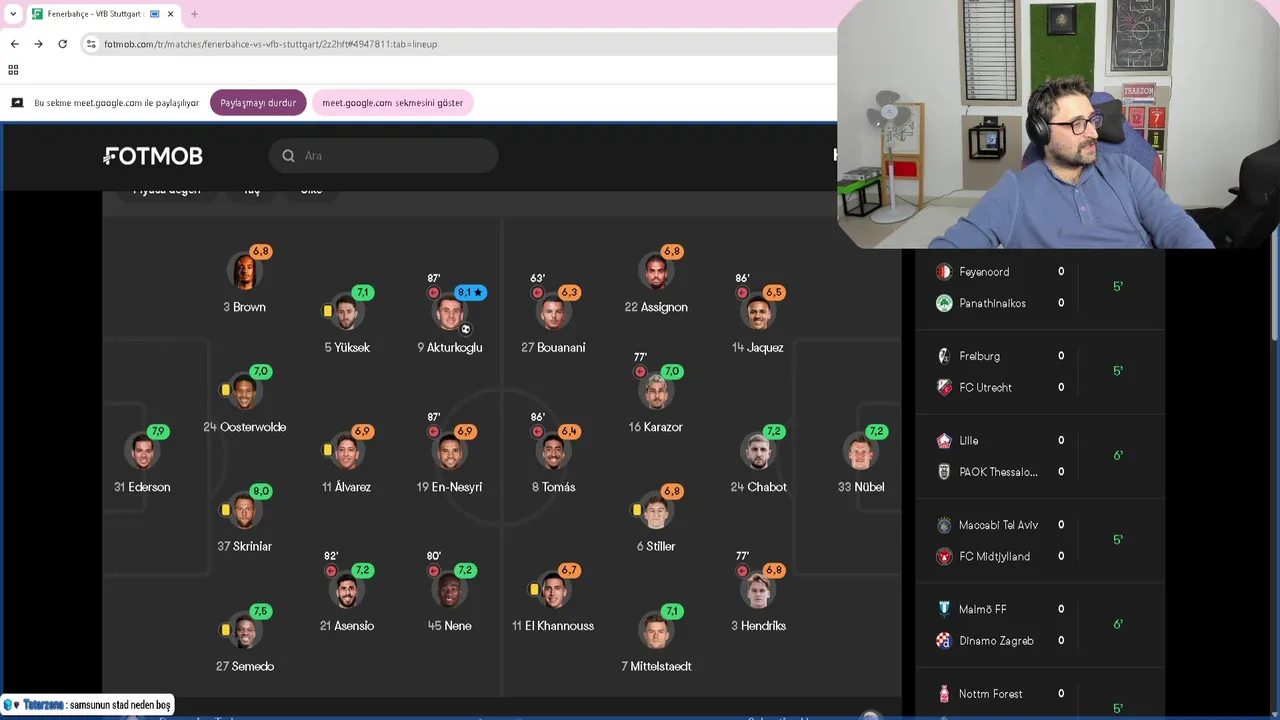Image resolution: width=1280 pixels, height=720 pixels.
Task: Click Akturkoglu's 8.1 star rating badge
Action: (471, 292)
